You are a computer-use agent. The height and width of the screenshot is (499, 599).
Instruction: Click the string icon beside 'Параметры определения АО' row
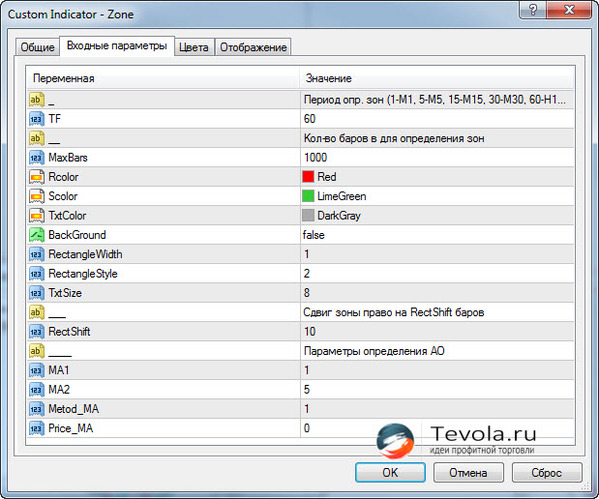[36, 351]
